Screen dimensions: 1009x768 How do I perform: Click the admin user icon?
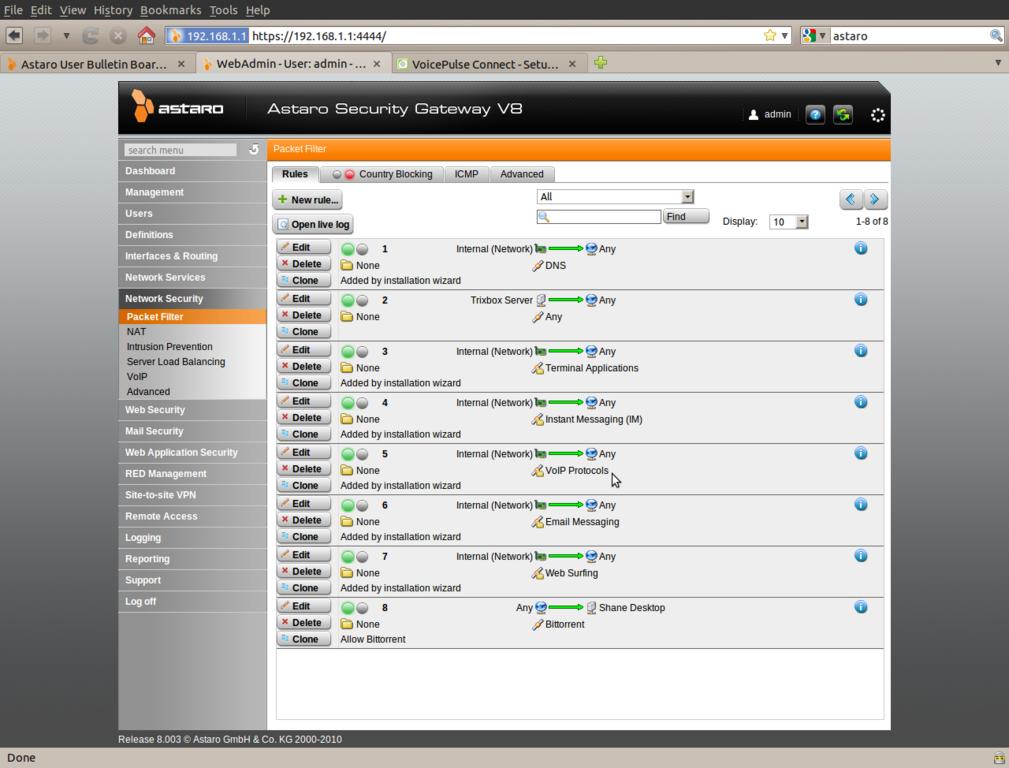pyautogui.click(x=754, y=115)
